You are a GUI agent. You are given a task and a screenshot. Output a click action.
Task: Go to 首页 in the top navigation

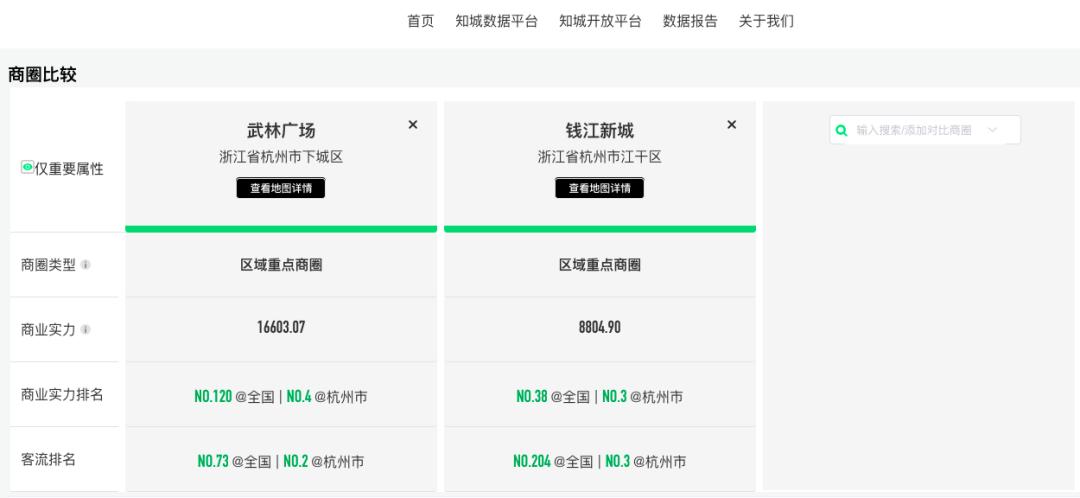[x=420, y=22]
